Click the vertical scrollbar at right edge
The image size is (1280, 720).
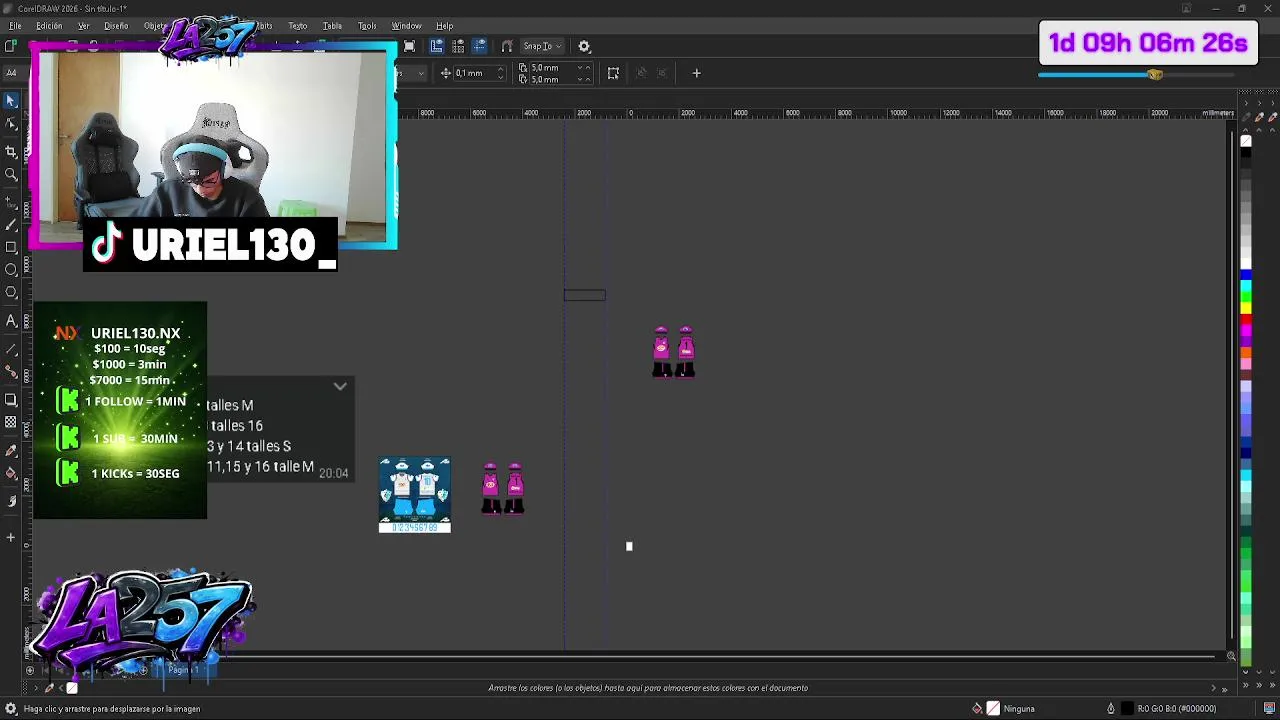(x=1231, y=385)
